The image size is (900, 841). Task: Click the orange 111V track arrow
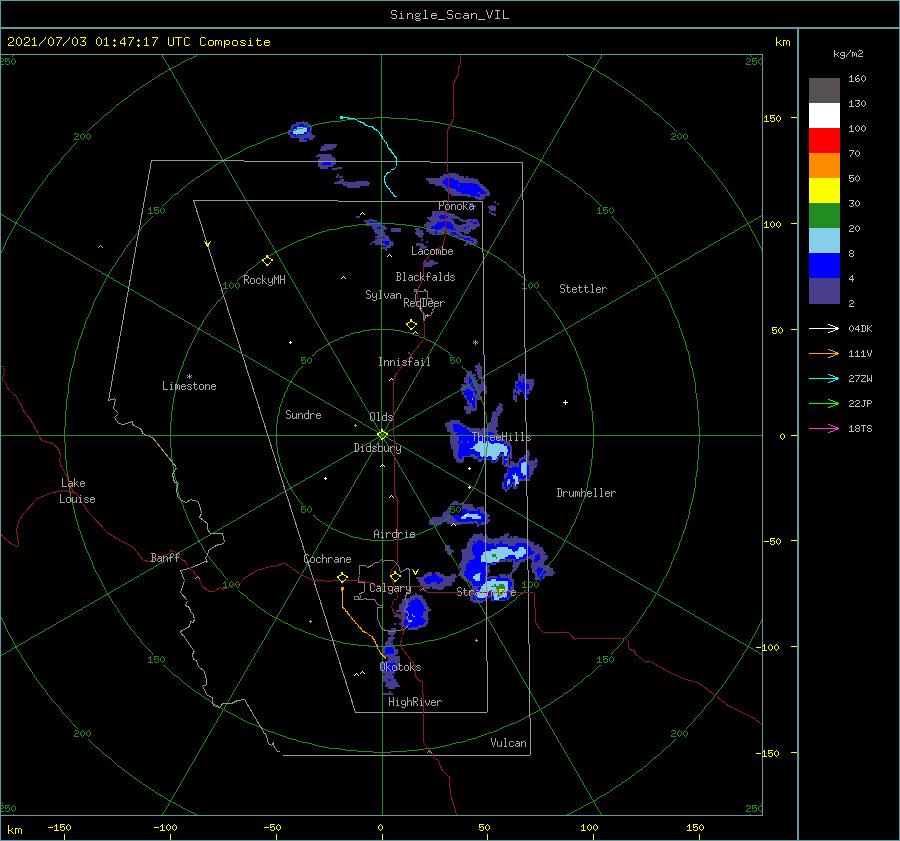point(824,354)
